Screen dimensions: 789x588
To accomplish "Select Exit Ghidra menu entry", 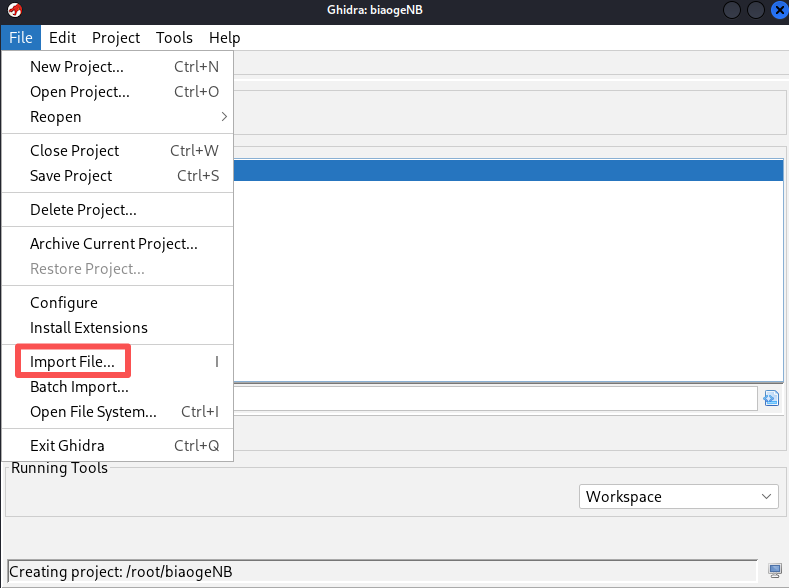I will click(117, 445).
